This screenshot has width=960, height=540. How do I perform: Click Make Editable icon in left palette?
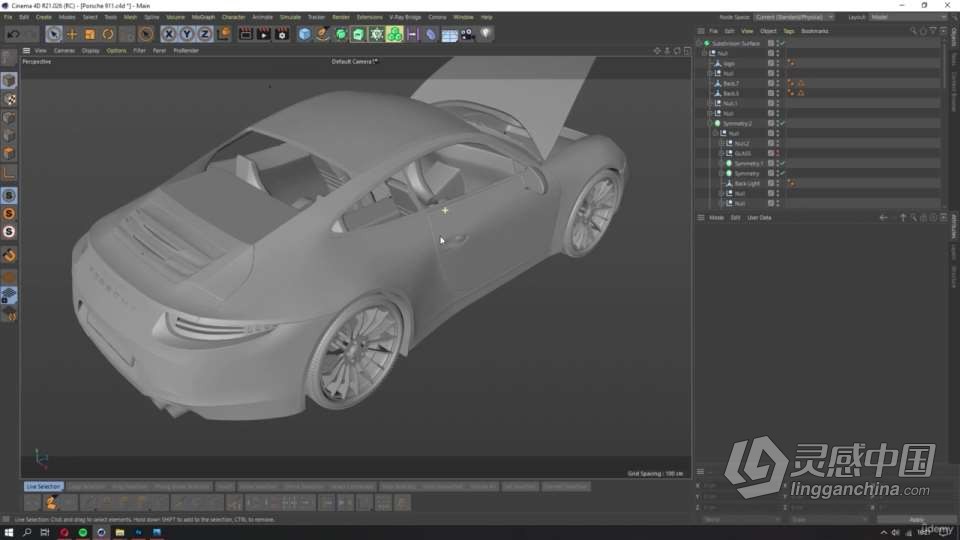(x=9, y=58)
